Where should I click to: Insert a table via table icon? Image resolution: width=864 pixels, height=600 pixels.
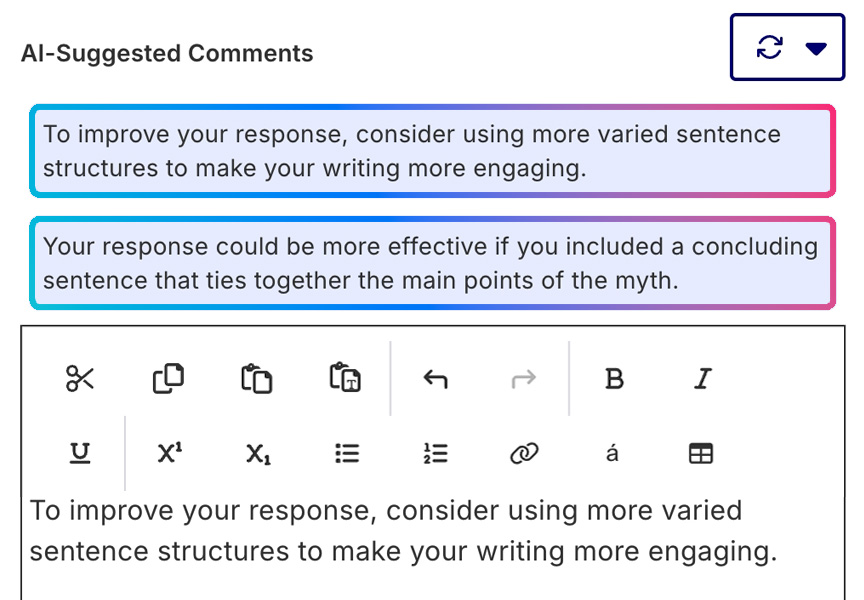coord(701,453)
